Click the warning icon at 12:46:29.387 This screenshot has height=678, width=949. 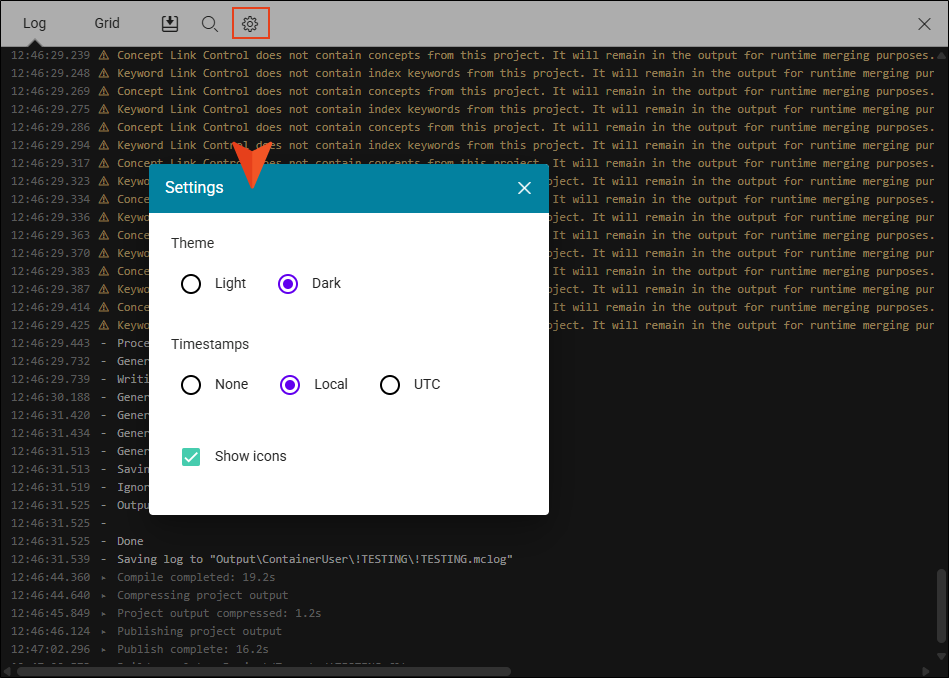(x=103, y=289)
